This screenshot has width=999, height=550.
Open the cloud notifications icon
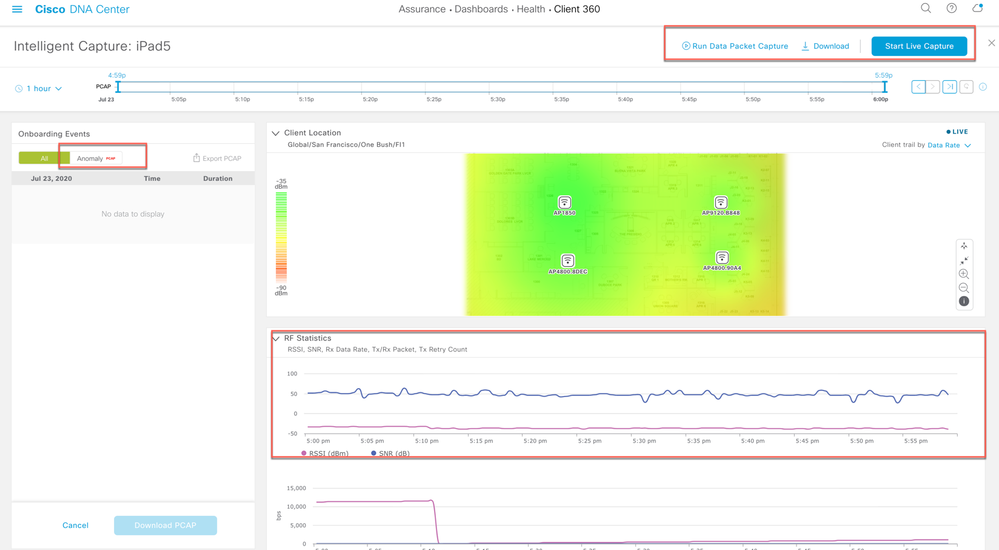pyautogui.click(x=977, y=8)
